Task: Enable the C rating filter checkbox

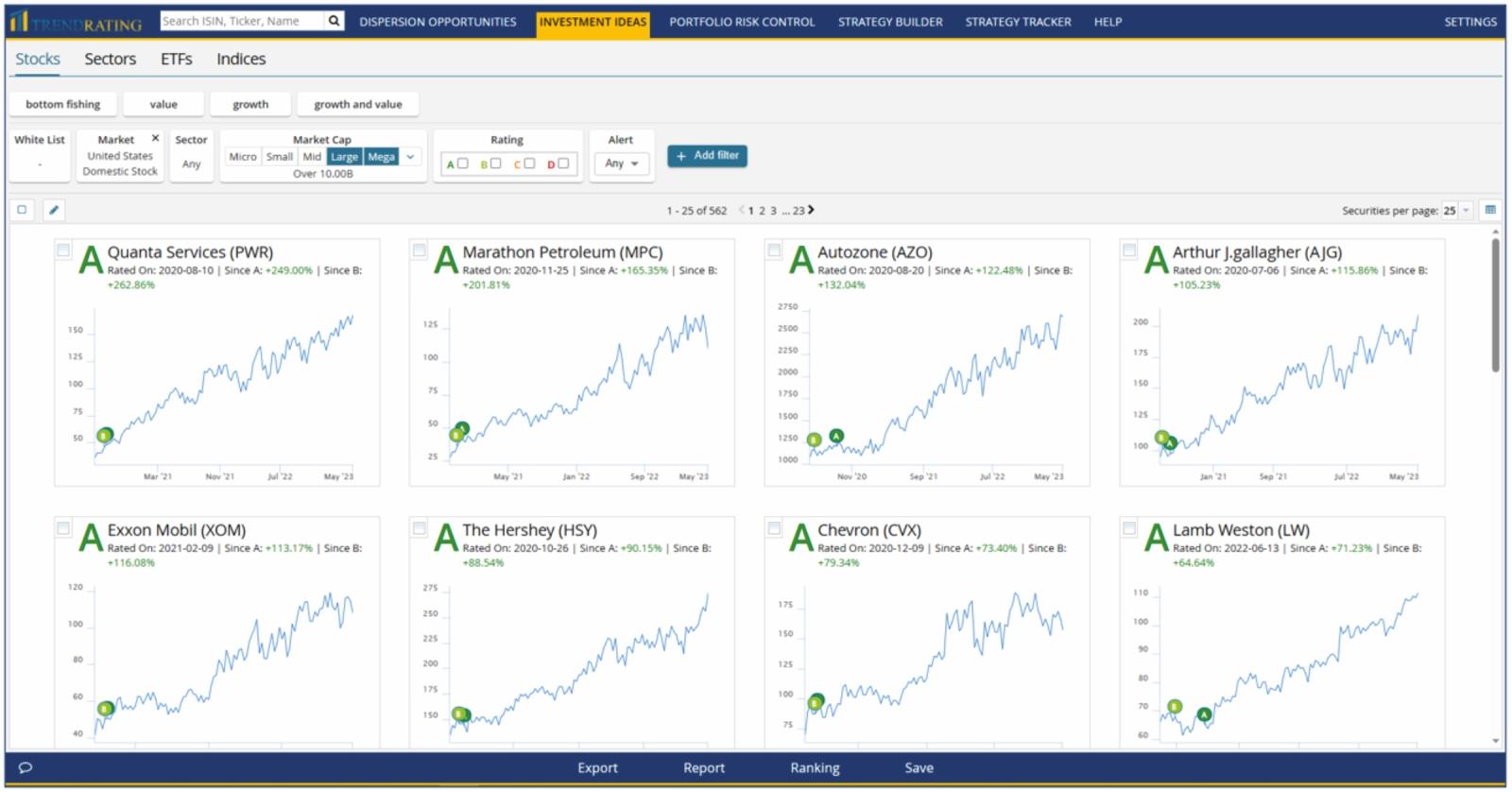Action: coord(529,164)
